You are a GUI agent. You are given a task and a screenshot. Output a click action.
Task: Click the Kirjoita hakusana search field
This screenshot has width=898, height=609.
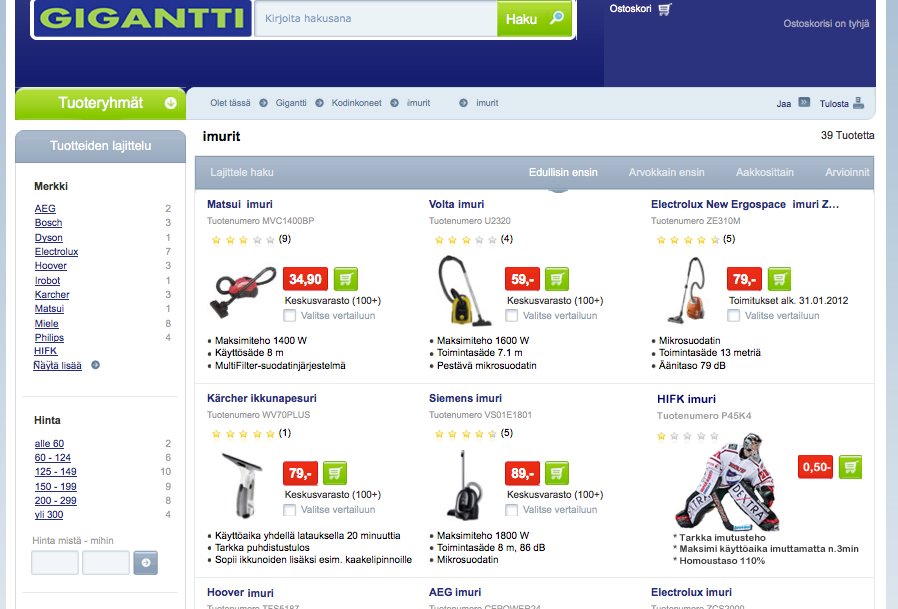coord(376,18)
